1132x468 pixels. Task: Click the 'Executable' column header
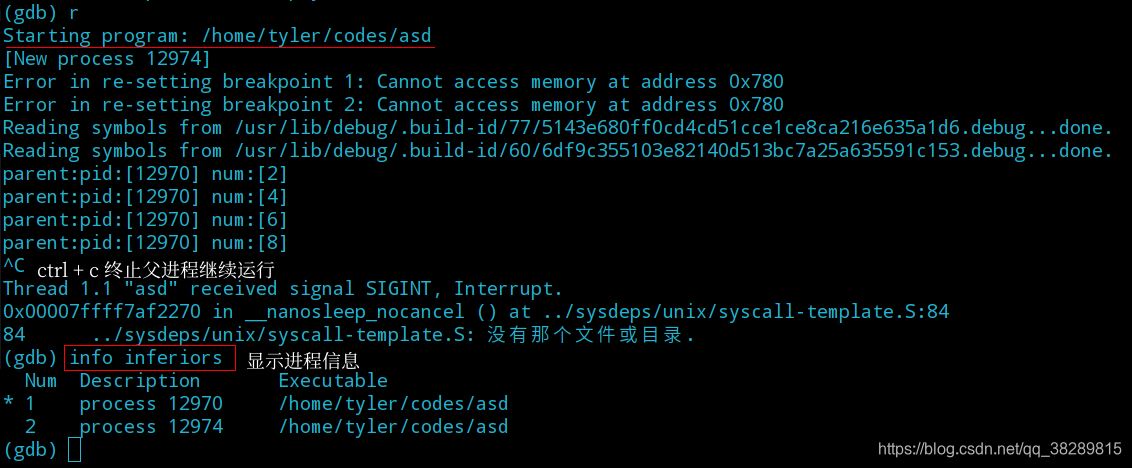(333, 381)
